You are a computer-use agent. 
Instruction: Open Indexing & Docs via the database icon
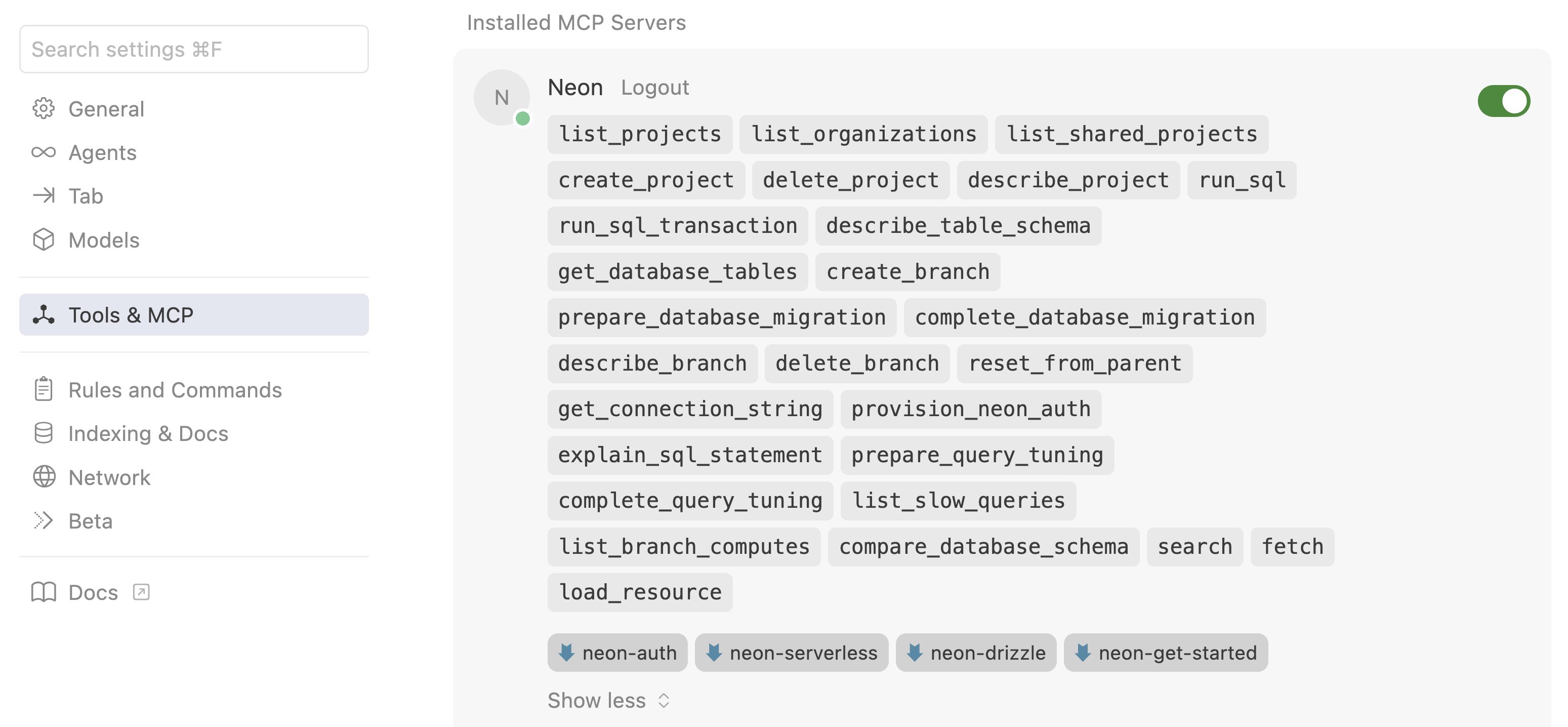[x=43, y=433]
